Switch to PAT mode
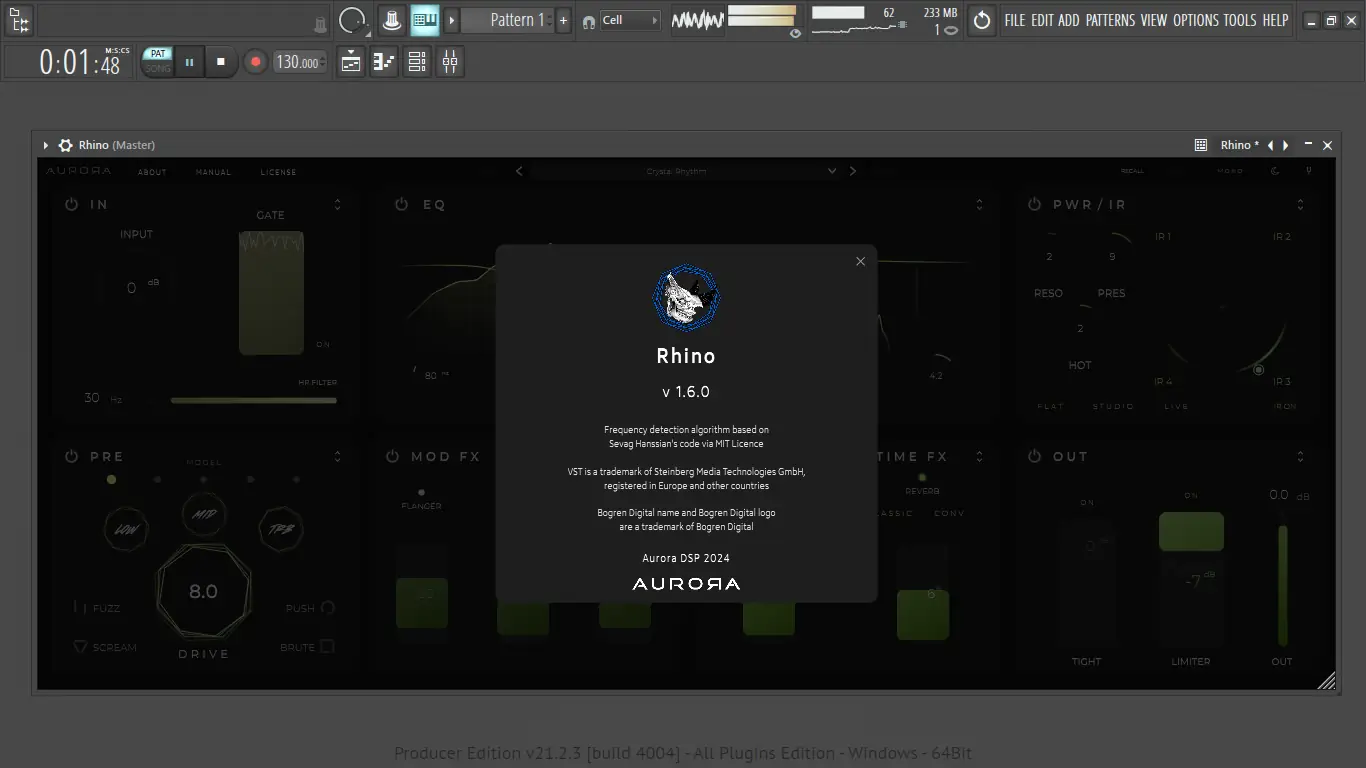The image size is (1366, 768). pyautogui.click(x=158, y=54)
